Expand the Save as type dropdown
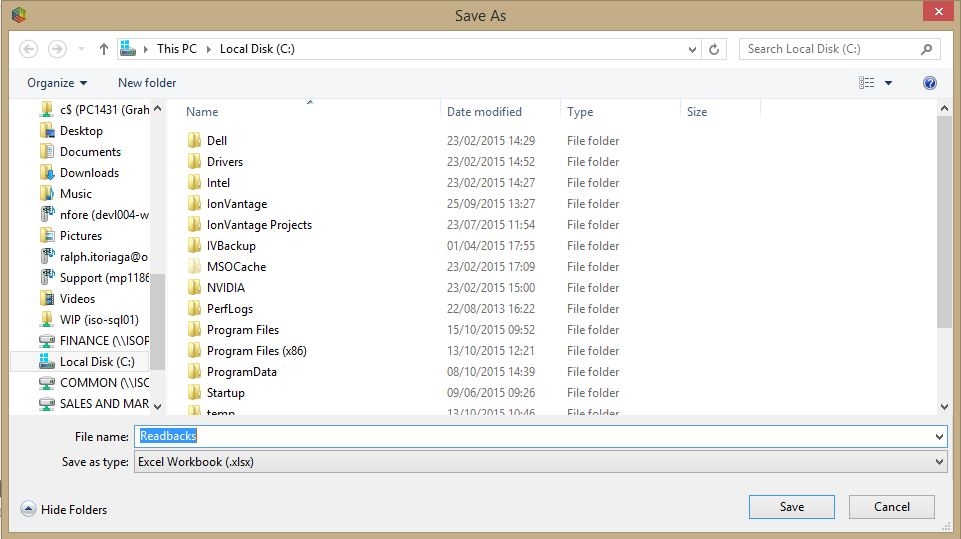This screenshot has height=539, width=961. coord(939,462)
